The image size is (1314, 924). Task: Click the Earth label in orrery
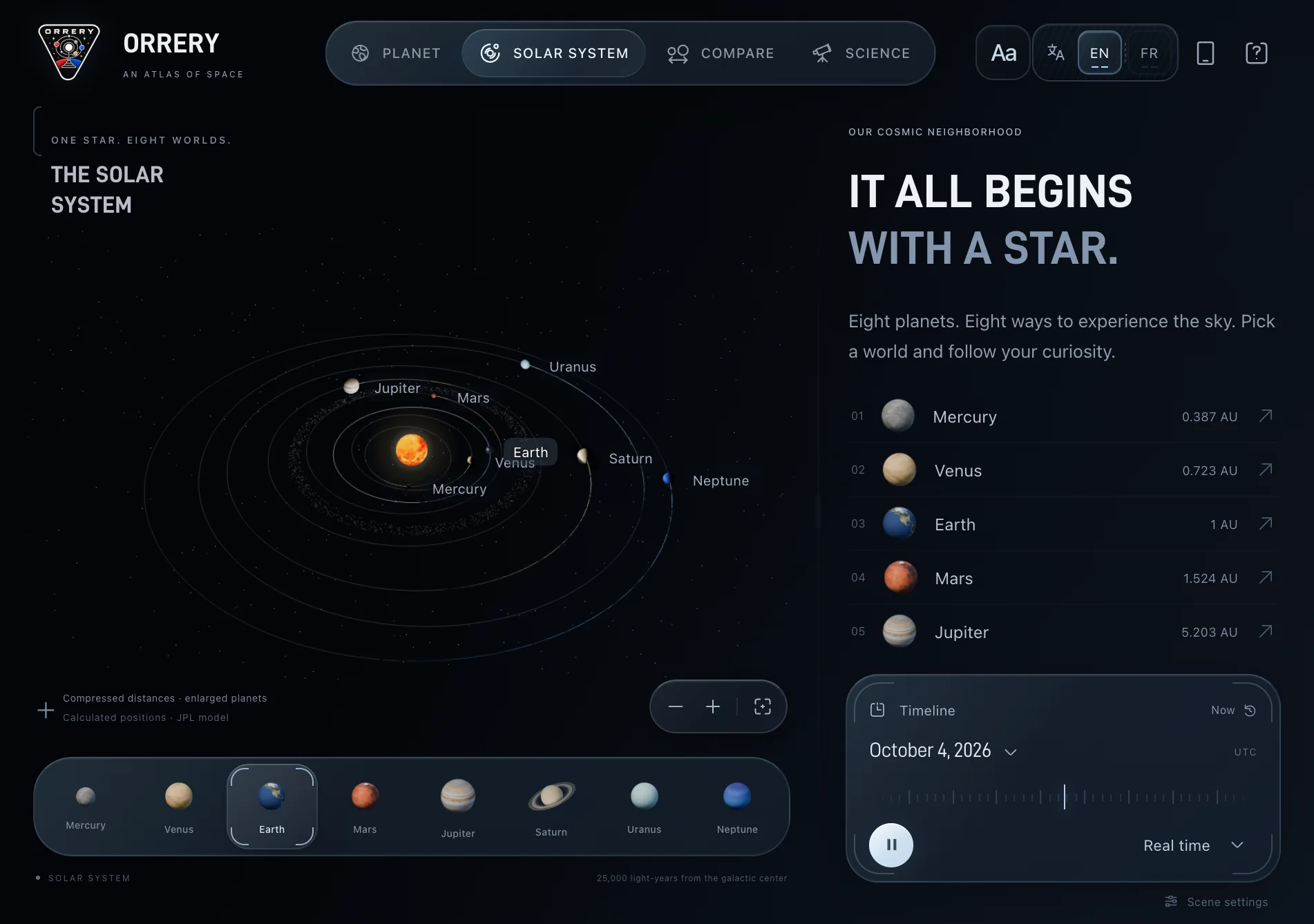coord(531,452)
